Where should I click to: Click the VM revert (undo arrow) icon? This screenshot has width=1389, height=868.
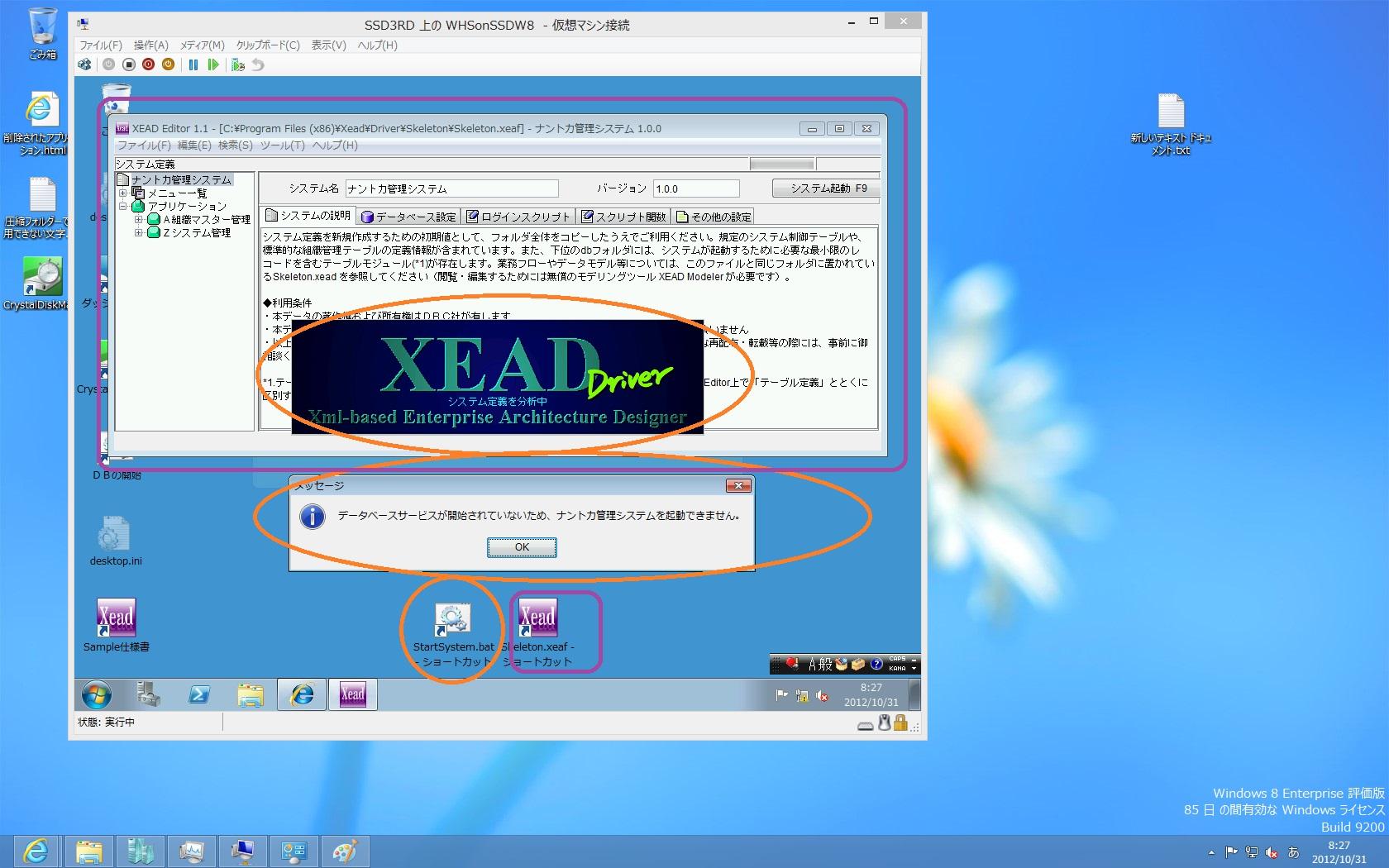click(x=258, y=64)
